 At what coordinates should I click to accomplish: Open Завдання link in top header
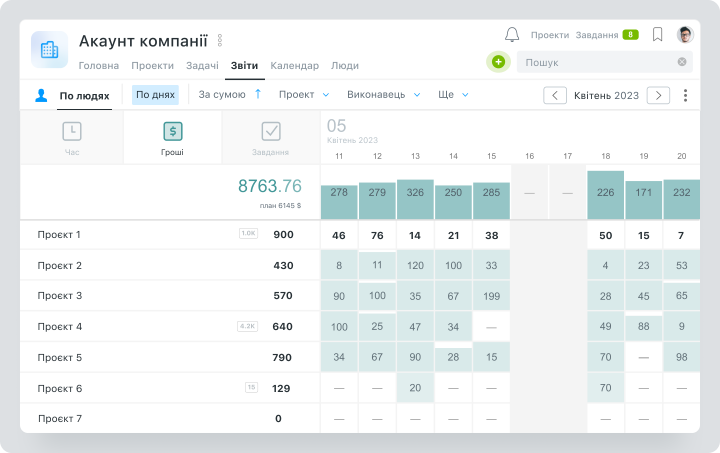[597, 35]
